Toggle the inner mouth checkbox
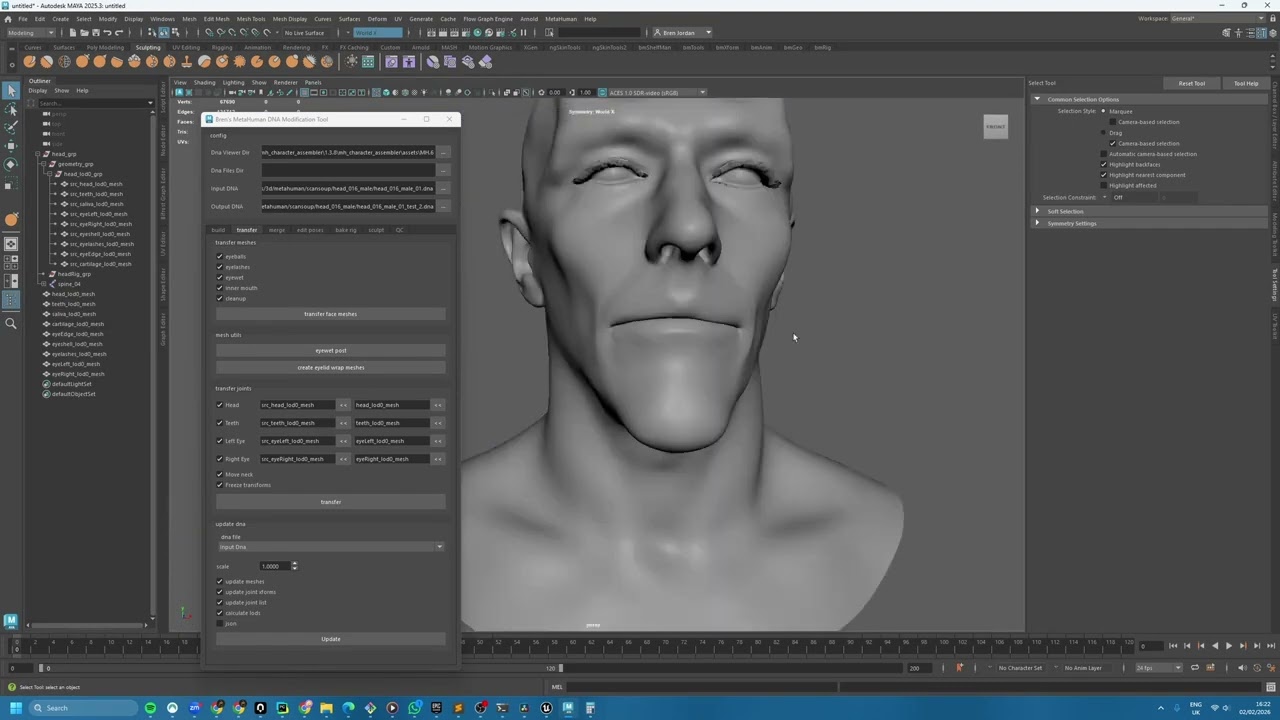 [x=220, y=288]
